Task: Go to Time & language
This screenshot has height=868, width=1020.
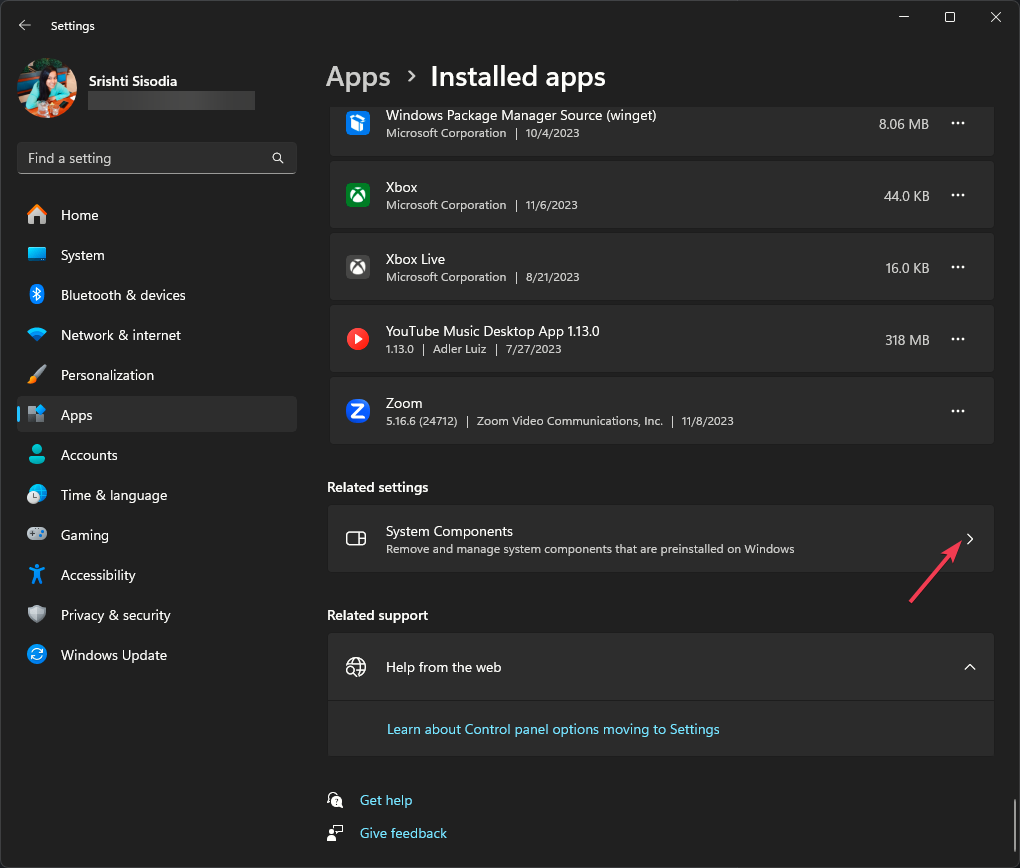Action: (x=157, y=495)
